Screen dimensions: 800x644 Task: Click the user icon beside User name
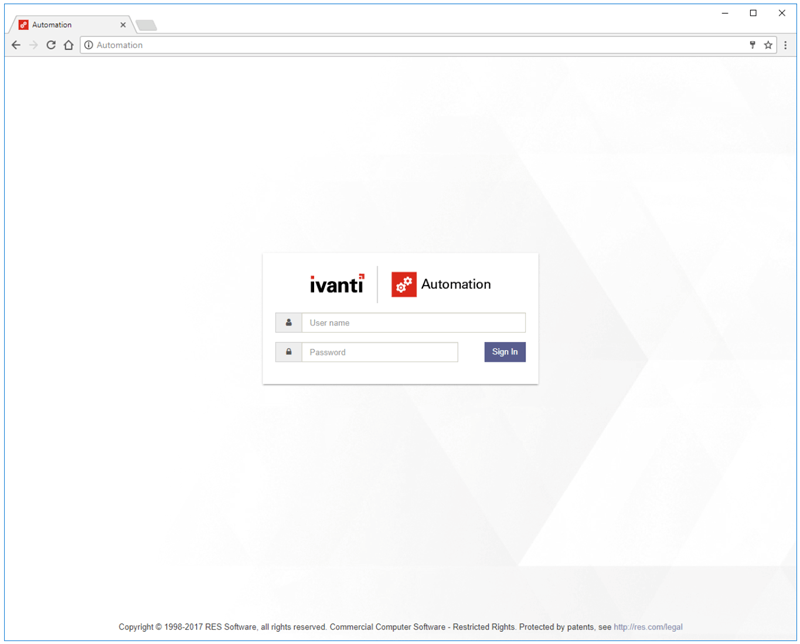pyautogui.click(x=289, y=323)
